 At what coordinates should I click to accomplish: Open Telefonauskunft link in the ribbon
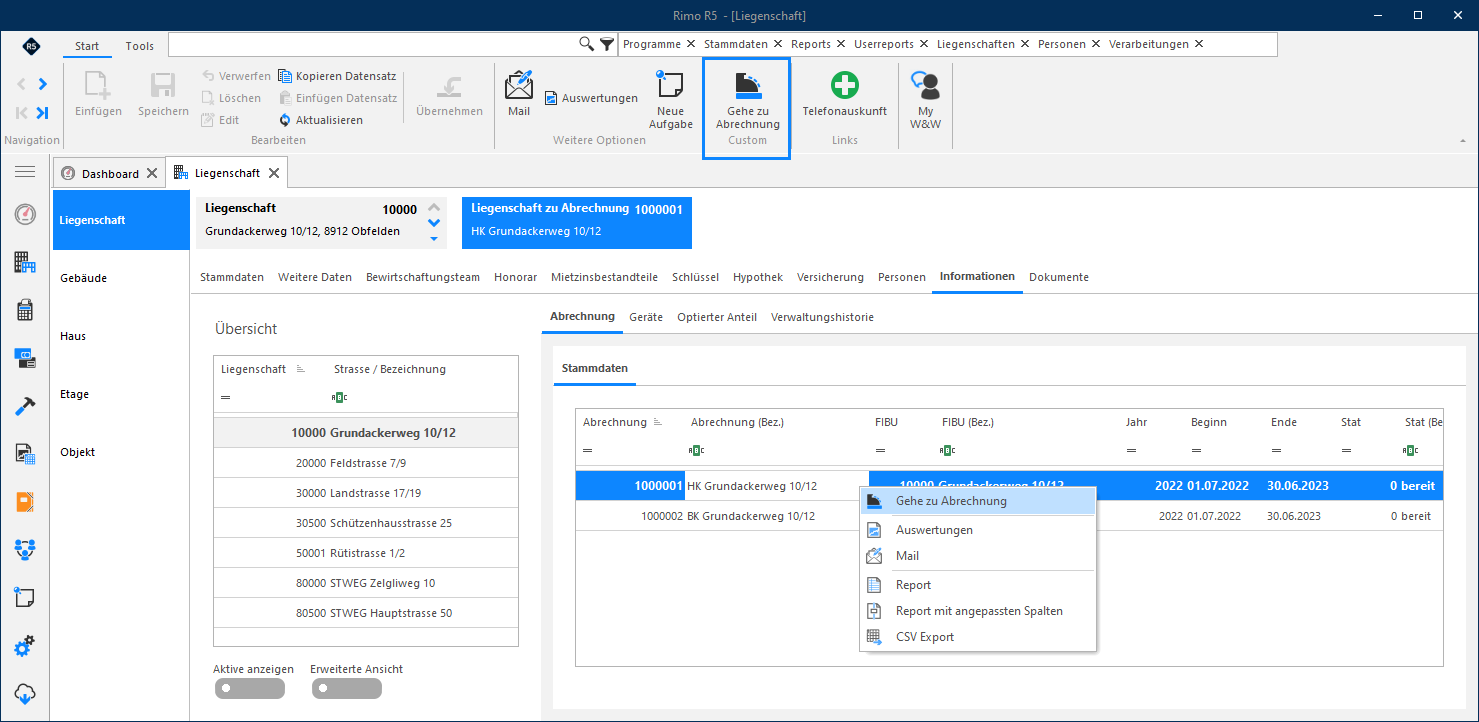point(845,94)
